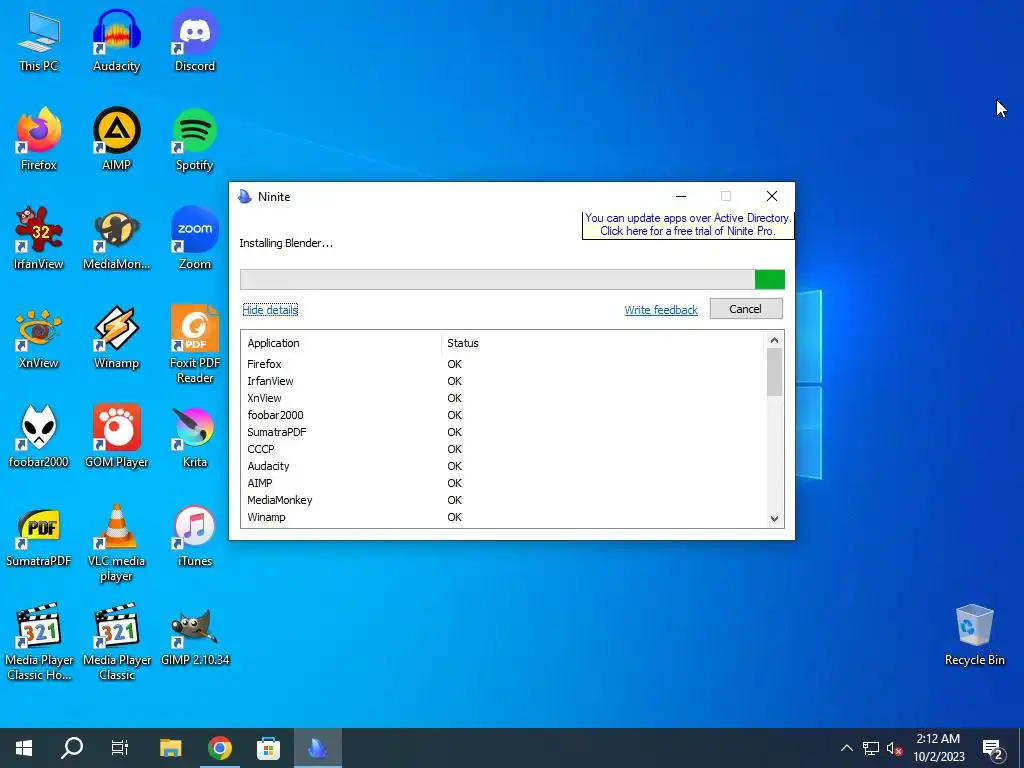This screenshot has height=768, width=1024.
Task: Select the MediaMonkey desktop shortcut
Action: point(116,239)
